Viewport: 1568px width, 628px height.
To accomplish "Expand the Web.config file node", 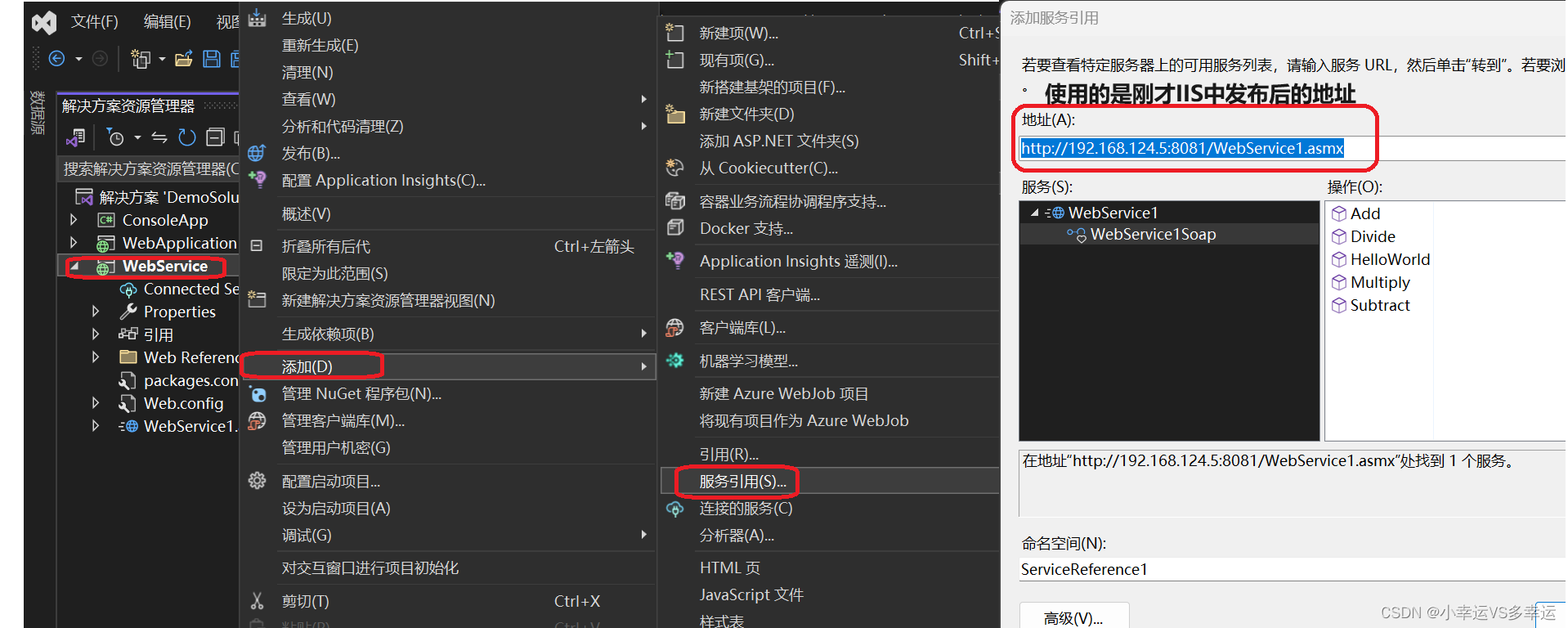I will coord(96,403).
